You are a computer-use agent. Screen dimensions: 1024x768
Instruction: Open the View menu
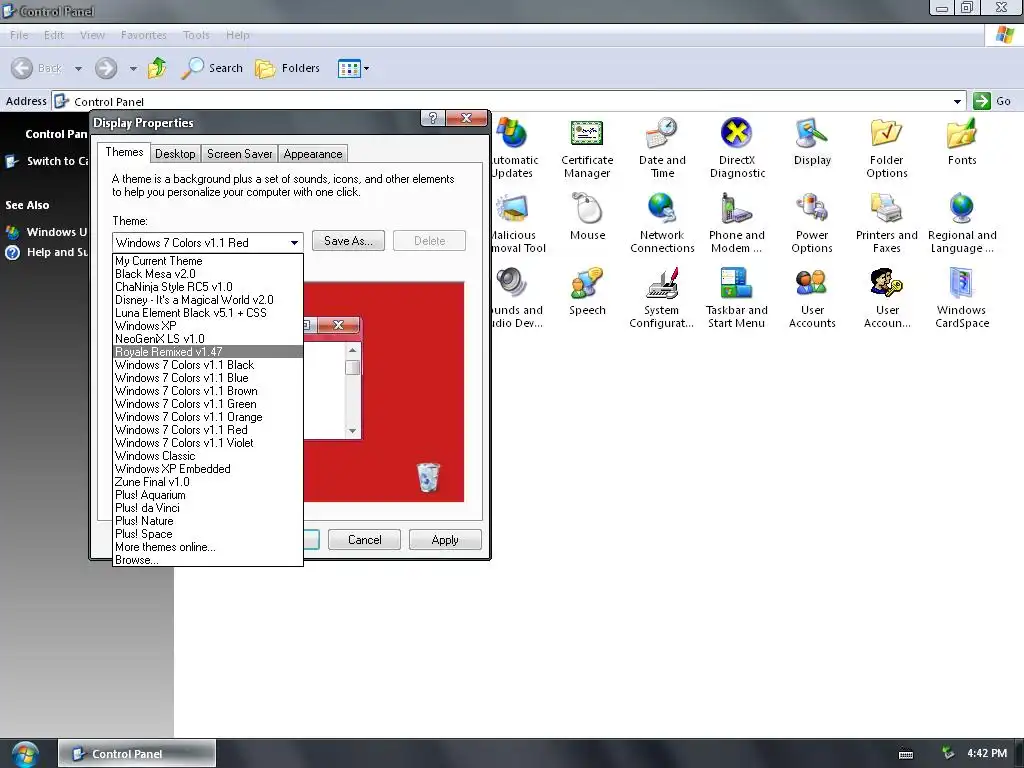point(92,35)
